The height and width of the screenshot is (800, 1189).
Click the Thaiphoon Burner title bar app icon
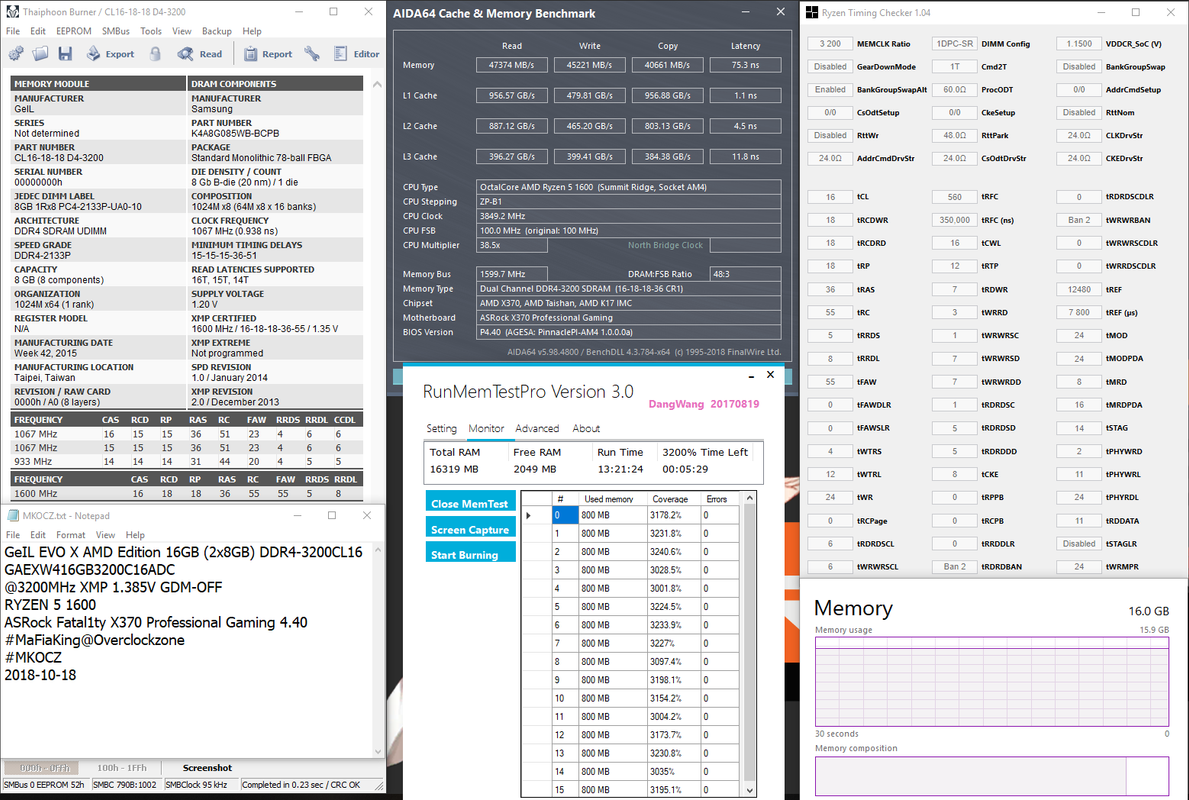tap(12, 12)
